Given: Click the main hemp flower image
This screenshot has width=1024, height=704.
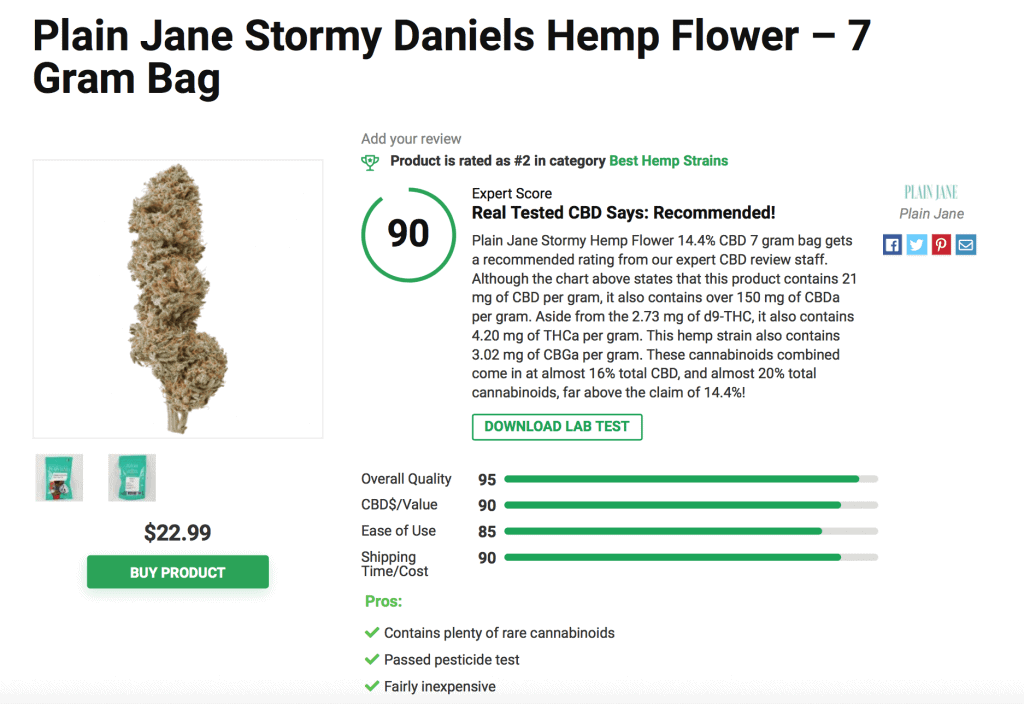Looking at the screenshot, I should tap(178, 299).
